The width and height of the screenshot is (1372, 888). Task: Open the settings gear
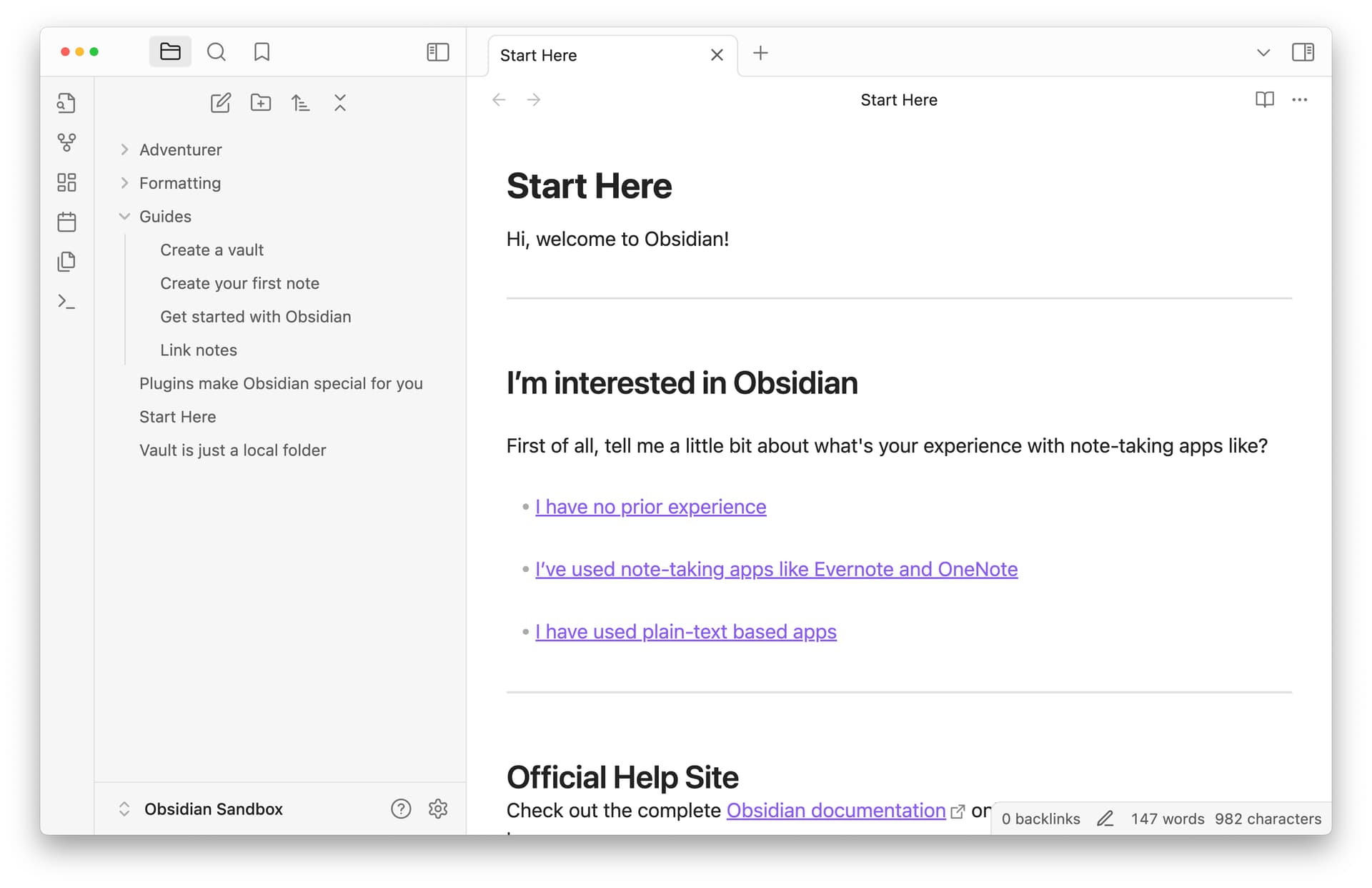point(438,809)
